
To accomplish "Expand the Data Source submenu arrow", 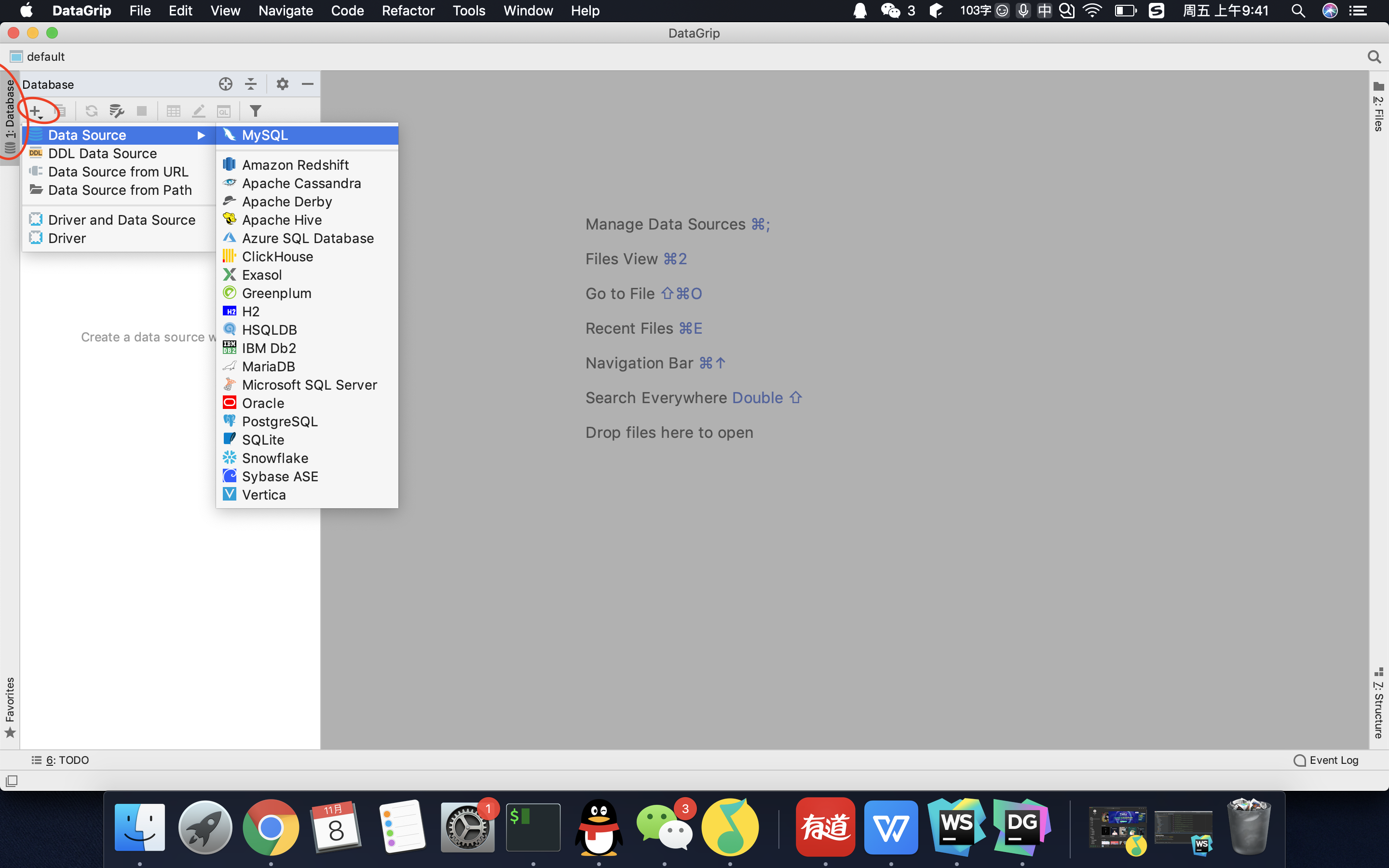I will (x=201, y=136).
